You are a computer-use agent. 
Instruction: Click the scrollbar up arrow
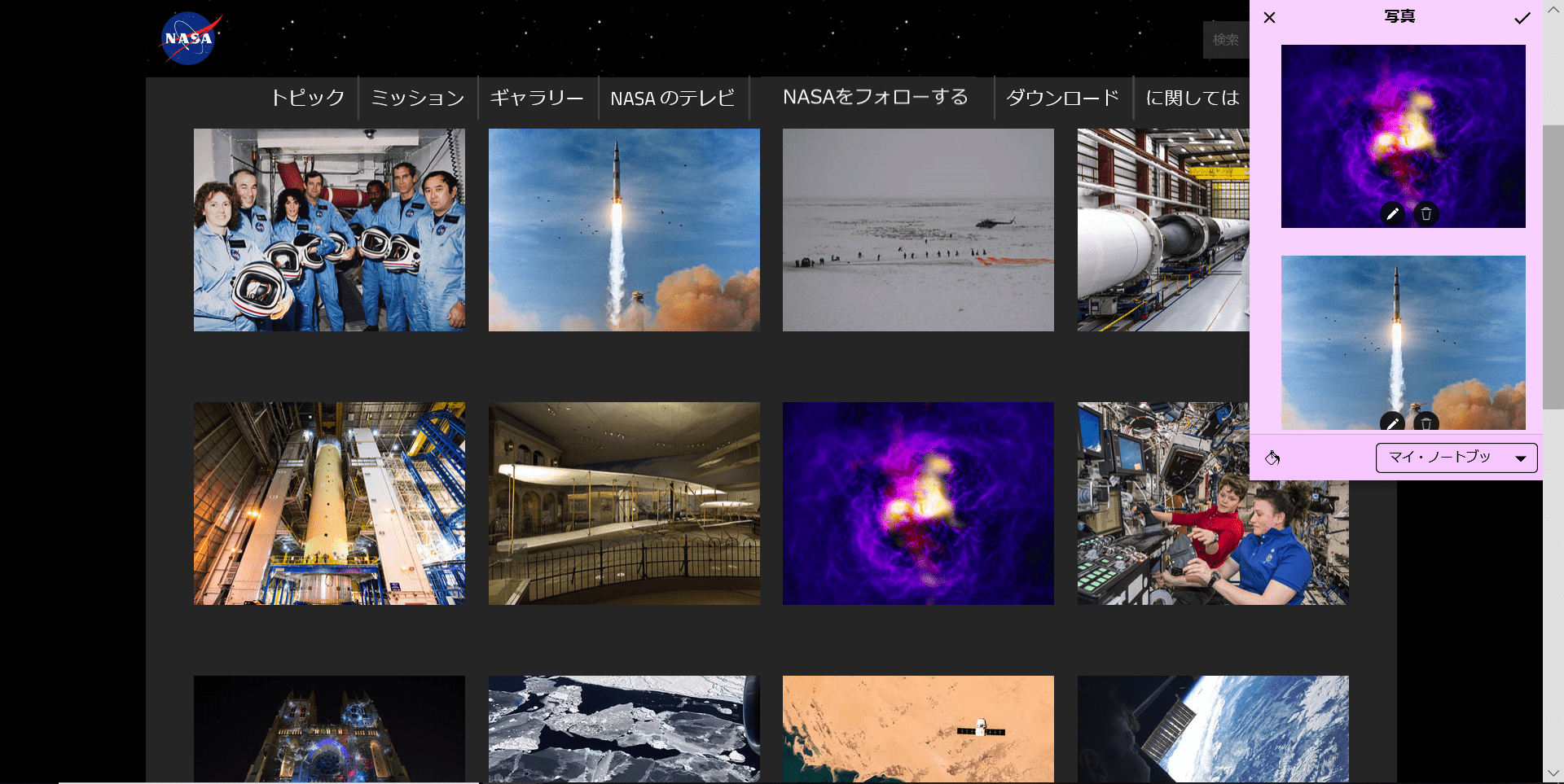1553,9
